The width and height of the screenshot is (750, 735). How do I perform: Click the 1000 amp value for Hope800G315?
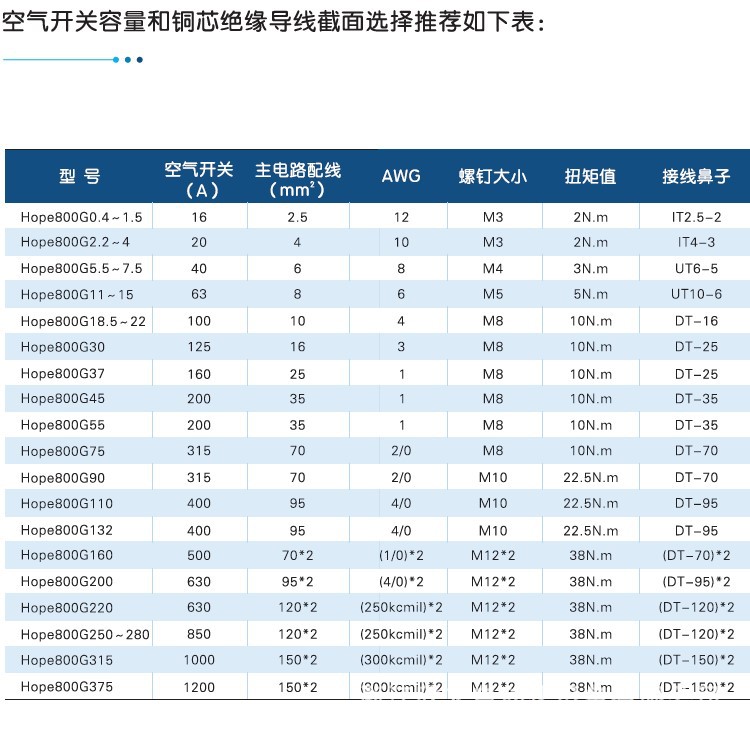[199, 659]
